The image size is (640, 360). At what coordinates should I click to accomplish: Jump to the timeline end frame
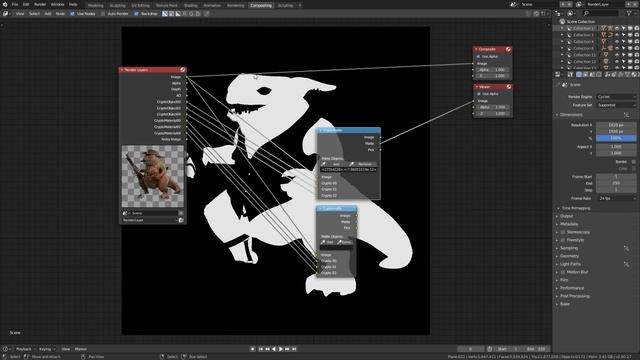(x=294, y=349)
